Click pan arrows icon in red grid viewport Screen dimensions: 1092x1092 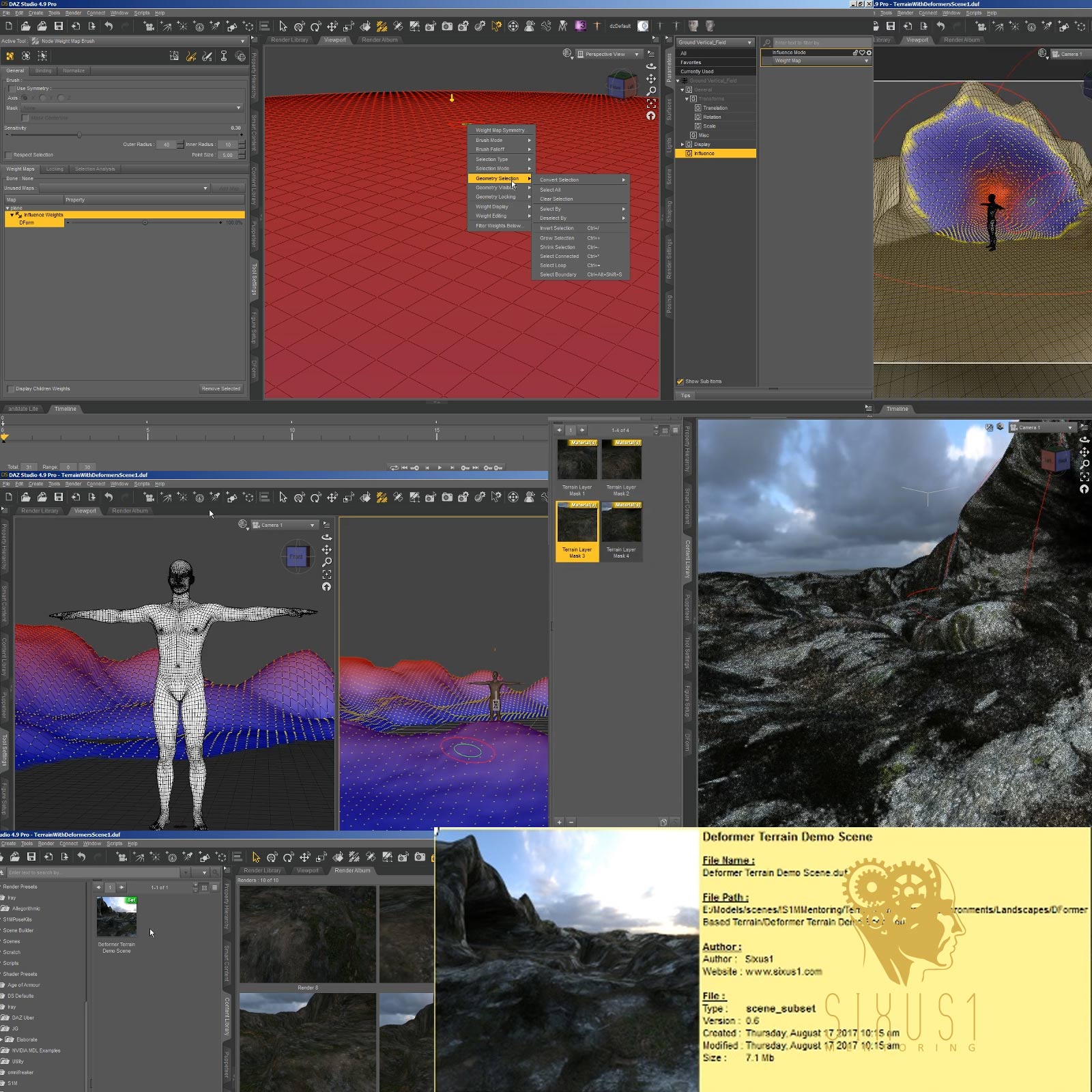pos(651,78)
